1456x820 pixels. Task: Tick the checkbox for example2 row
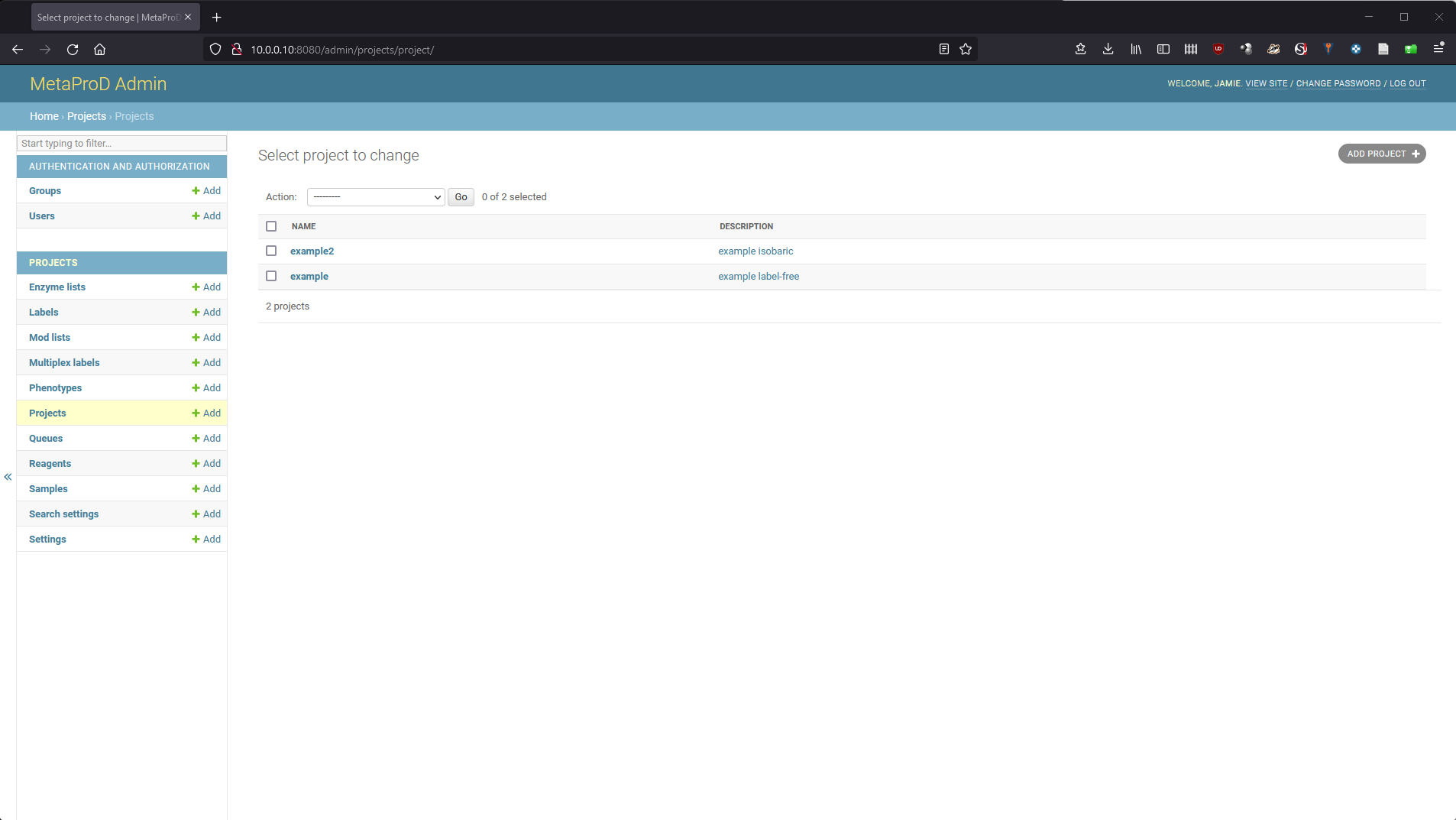click(271, 251)
